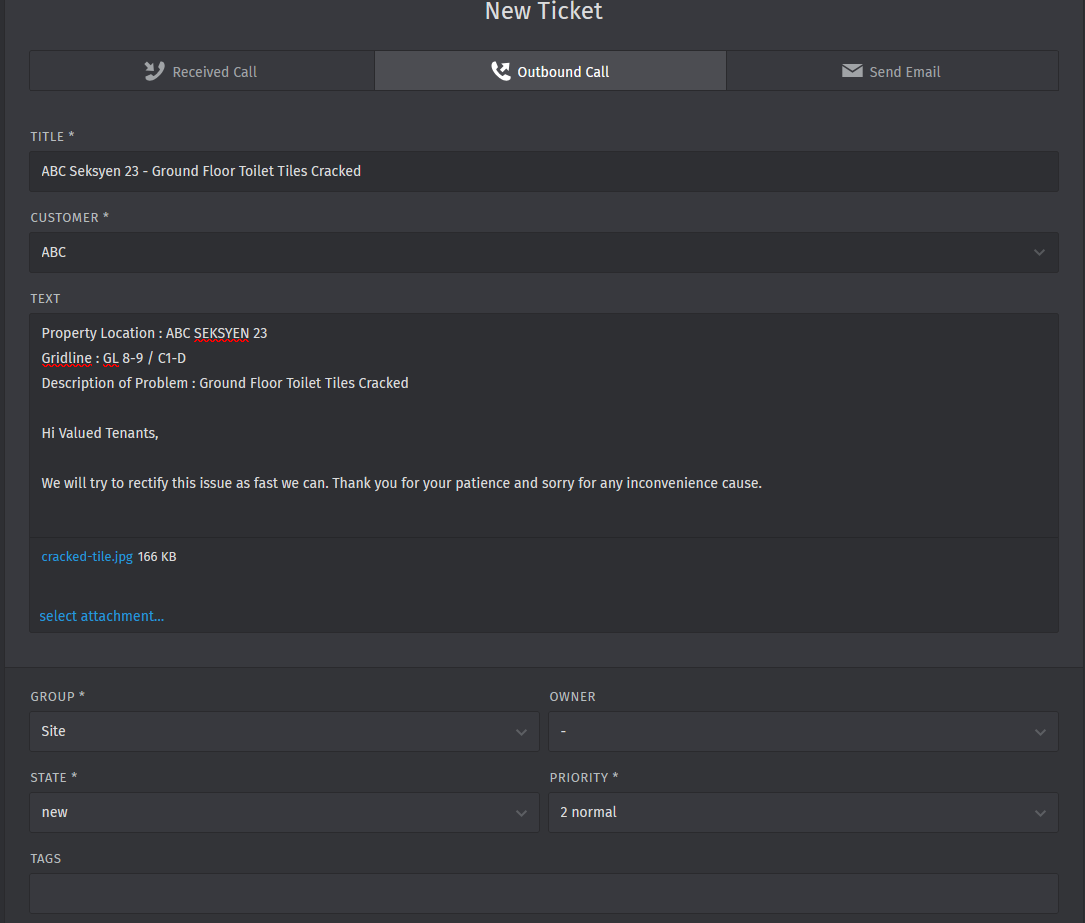
Task: Click the Group dropdown chevron icon
Action: (x=521, y=732)
